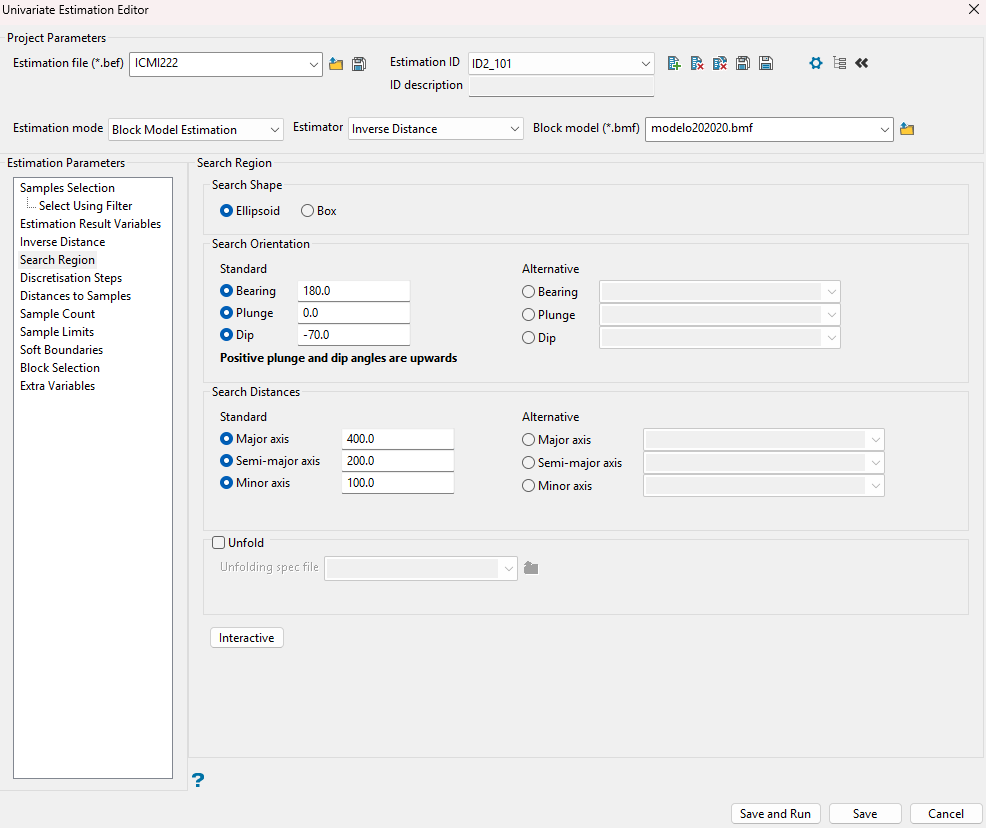Select the Box search shape
This screenshot has width=986, height=828.
[307, 211]
